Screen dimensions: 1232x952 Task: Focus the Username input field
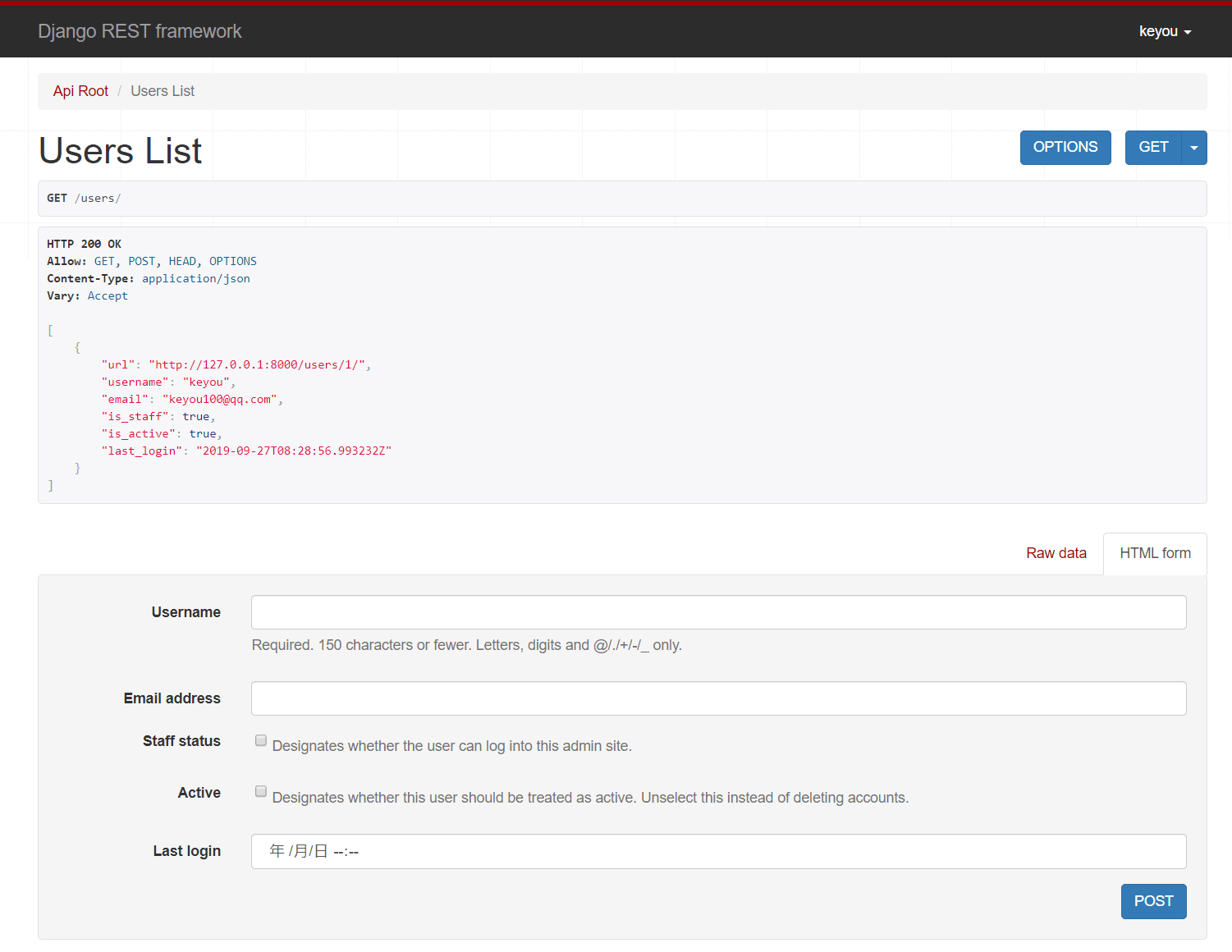[x=718, y=612]
